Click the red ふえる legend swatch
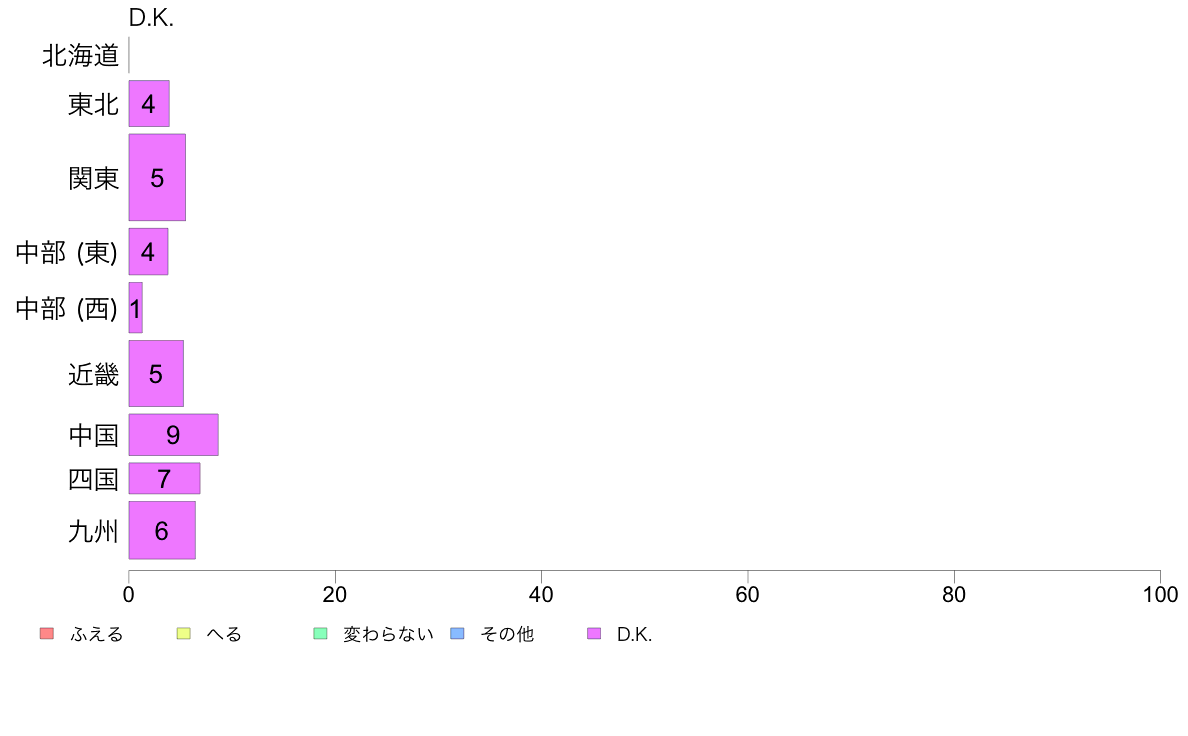This screenshot has width=1188, height=736. point(47,634)
